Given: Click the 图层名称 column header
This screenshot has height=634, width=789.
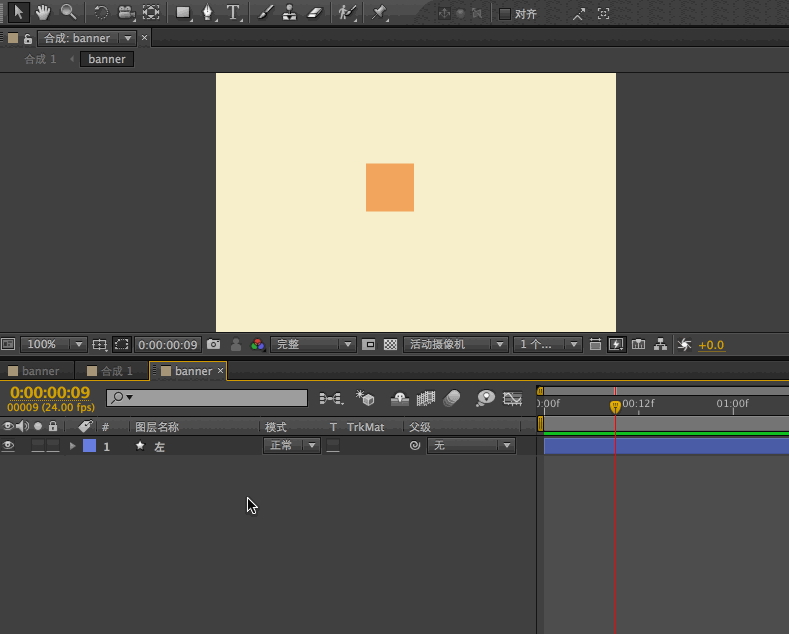Looking at the screenshot, I should click(156, 427).
